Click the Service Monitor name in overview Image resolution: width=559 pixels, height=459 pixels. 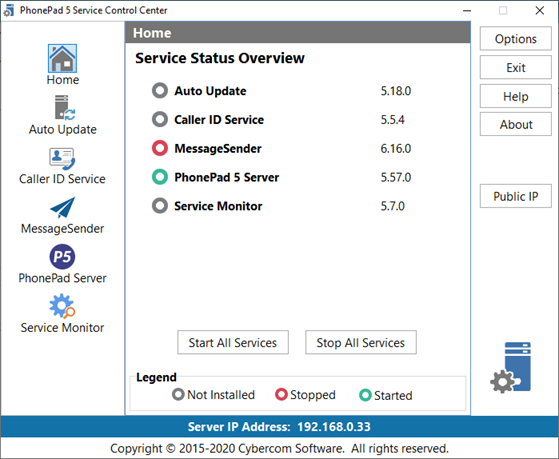pyautogui.click(x=218, y=206)
